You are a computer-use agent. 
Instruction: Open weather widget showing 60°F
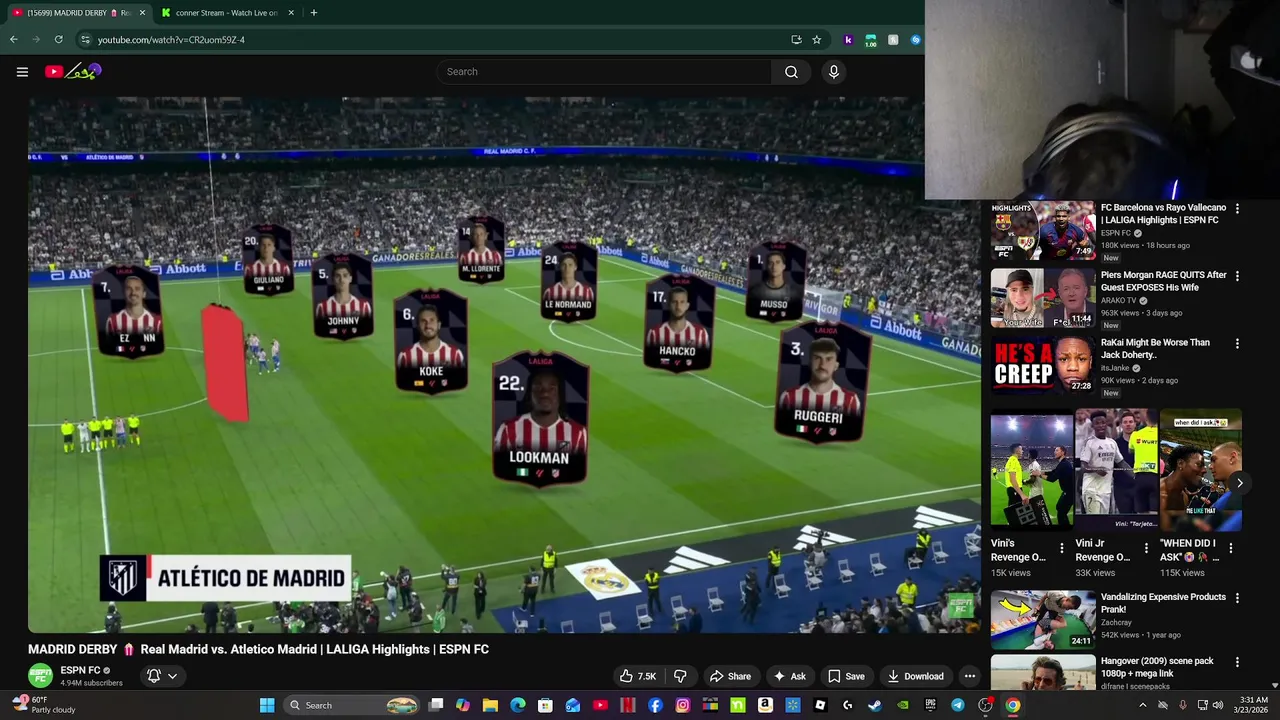[x=44, y=705]
